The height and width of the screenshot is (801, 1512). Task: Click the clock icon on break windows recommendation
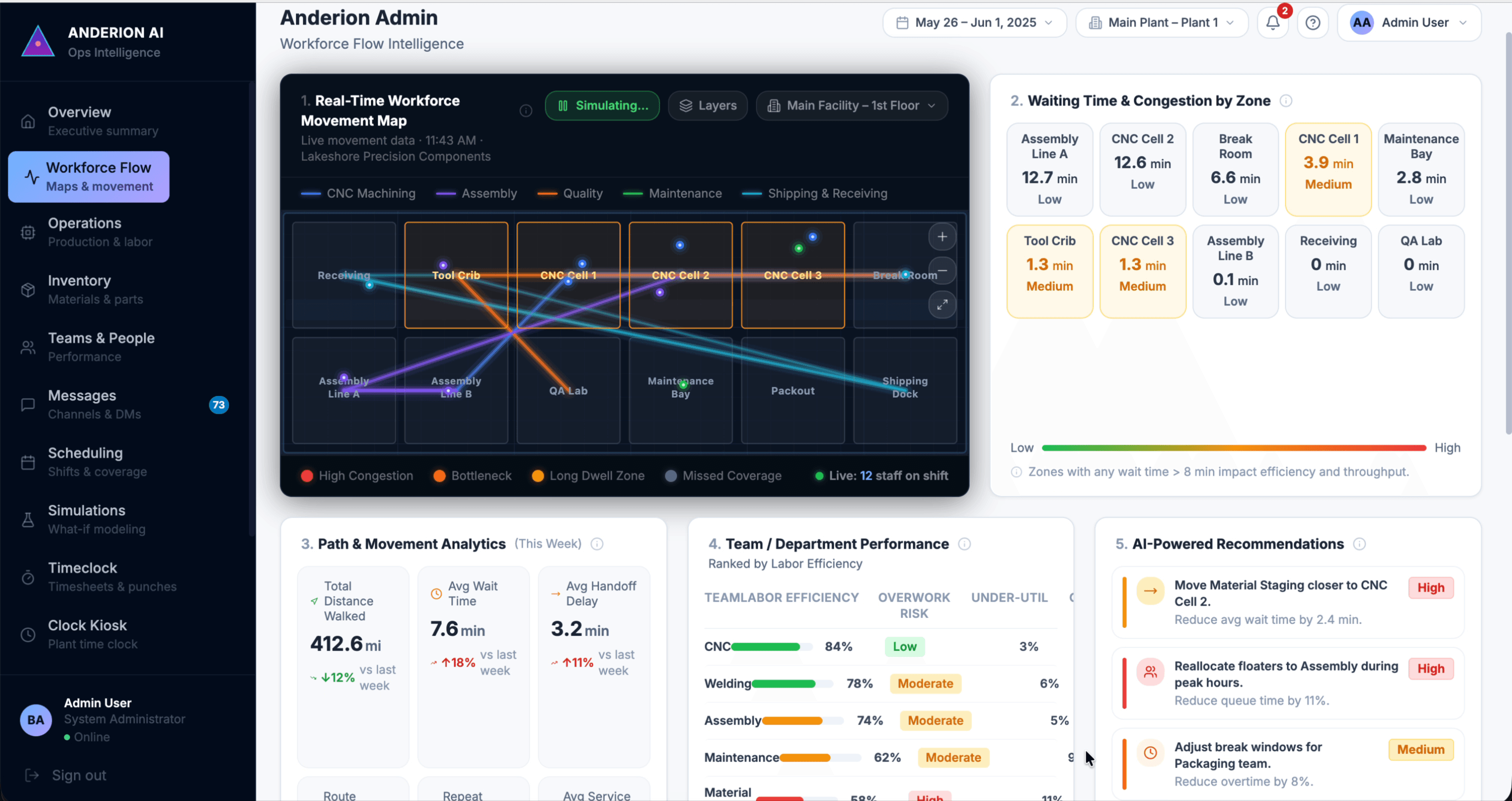tap(1150, 753)
